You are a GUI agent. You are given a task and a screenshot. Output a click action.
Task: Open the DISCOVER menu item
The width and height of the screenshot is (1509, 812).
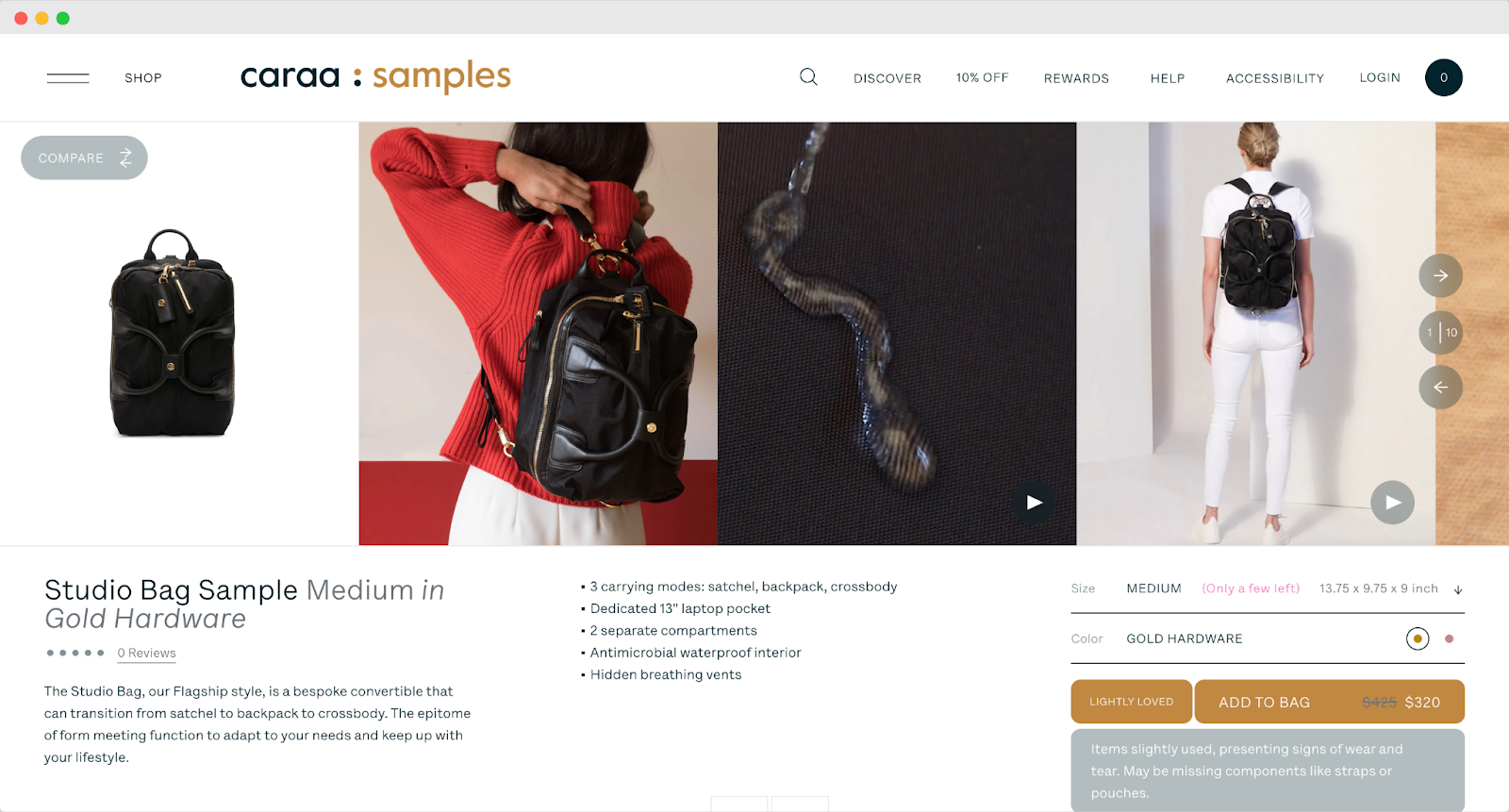(887, 78)
